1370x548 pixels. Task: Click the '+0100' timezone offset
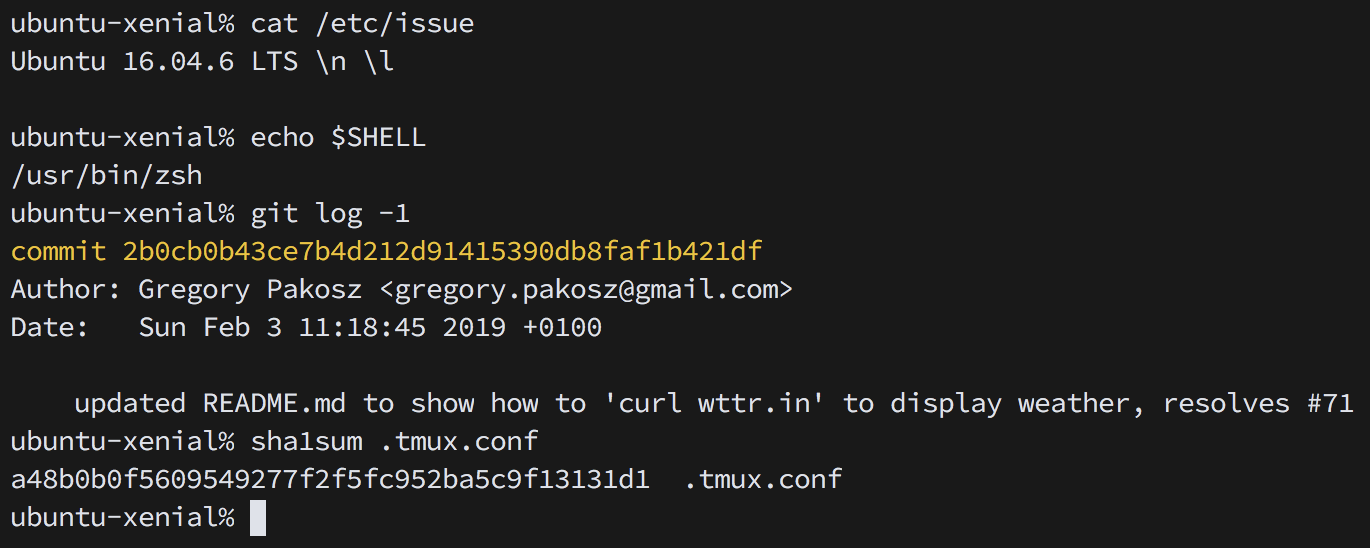562,327
